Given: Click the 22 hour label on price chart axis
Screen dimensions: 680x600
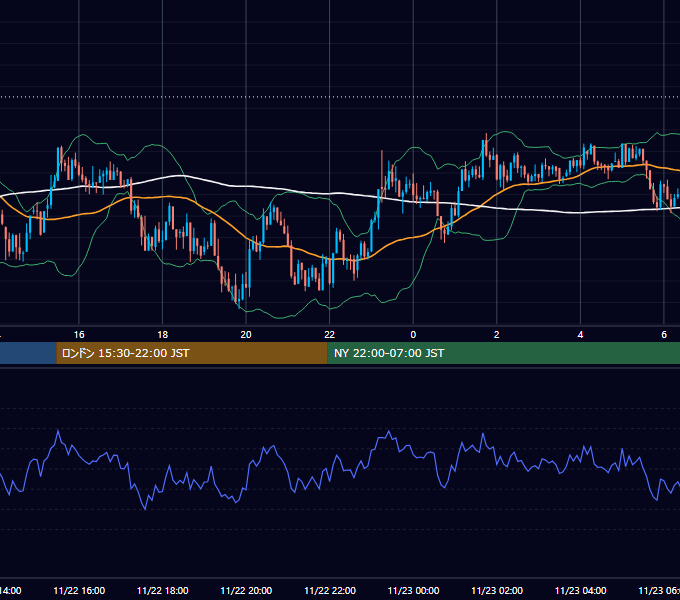Looking at the screenshot, I should 330,335.
